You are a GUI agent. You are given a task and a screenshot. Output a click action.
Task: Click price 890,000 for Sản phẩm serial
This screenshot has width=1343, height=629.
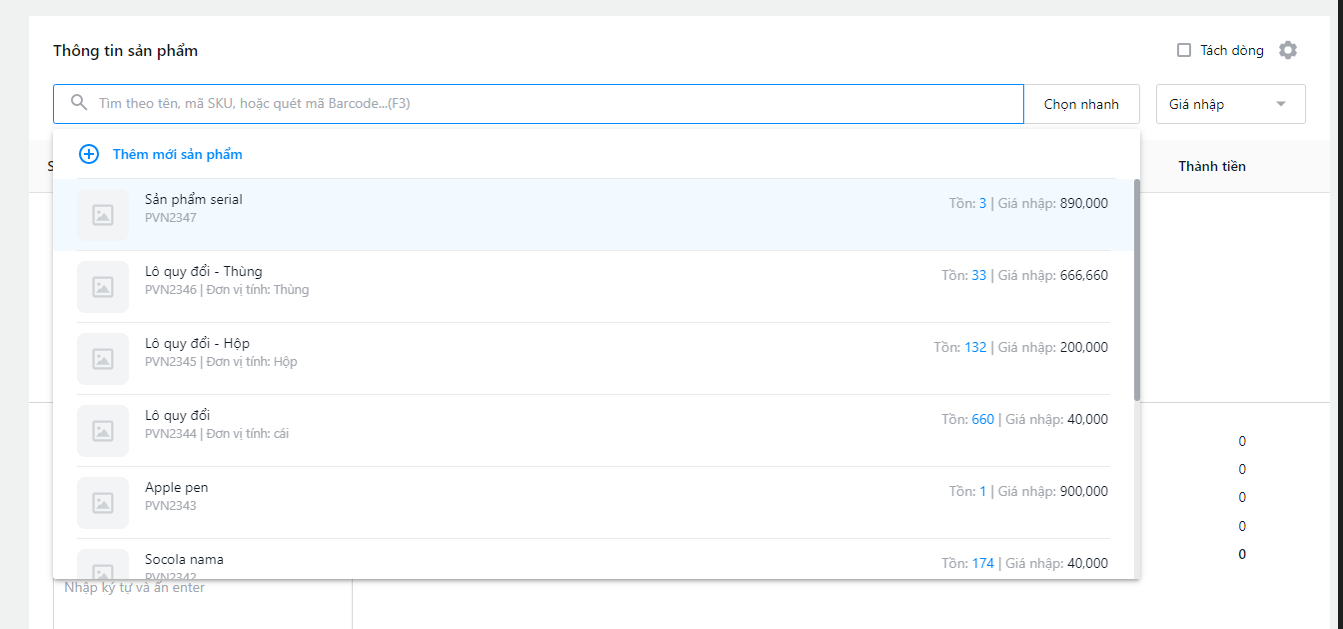1084,203
